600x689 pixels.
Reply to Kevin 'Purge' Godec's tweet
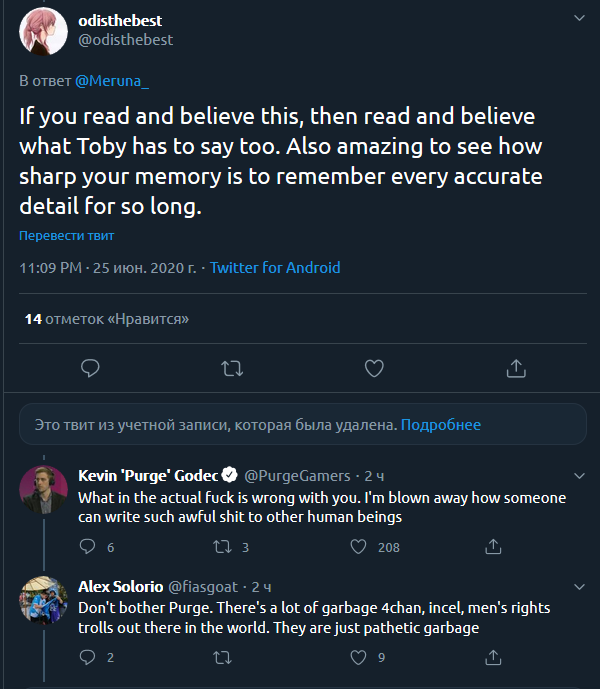(x=87, y=547)
